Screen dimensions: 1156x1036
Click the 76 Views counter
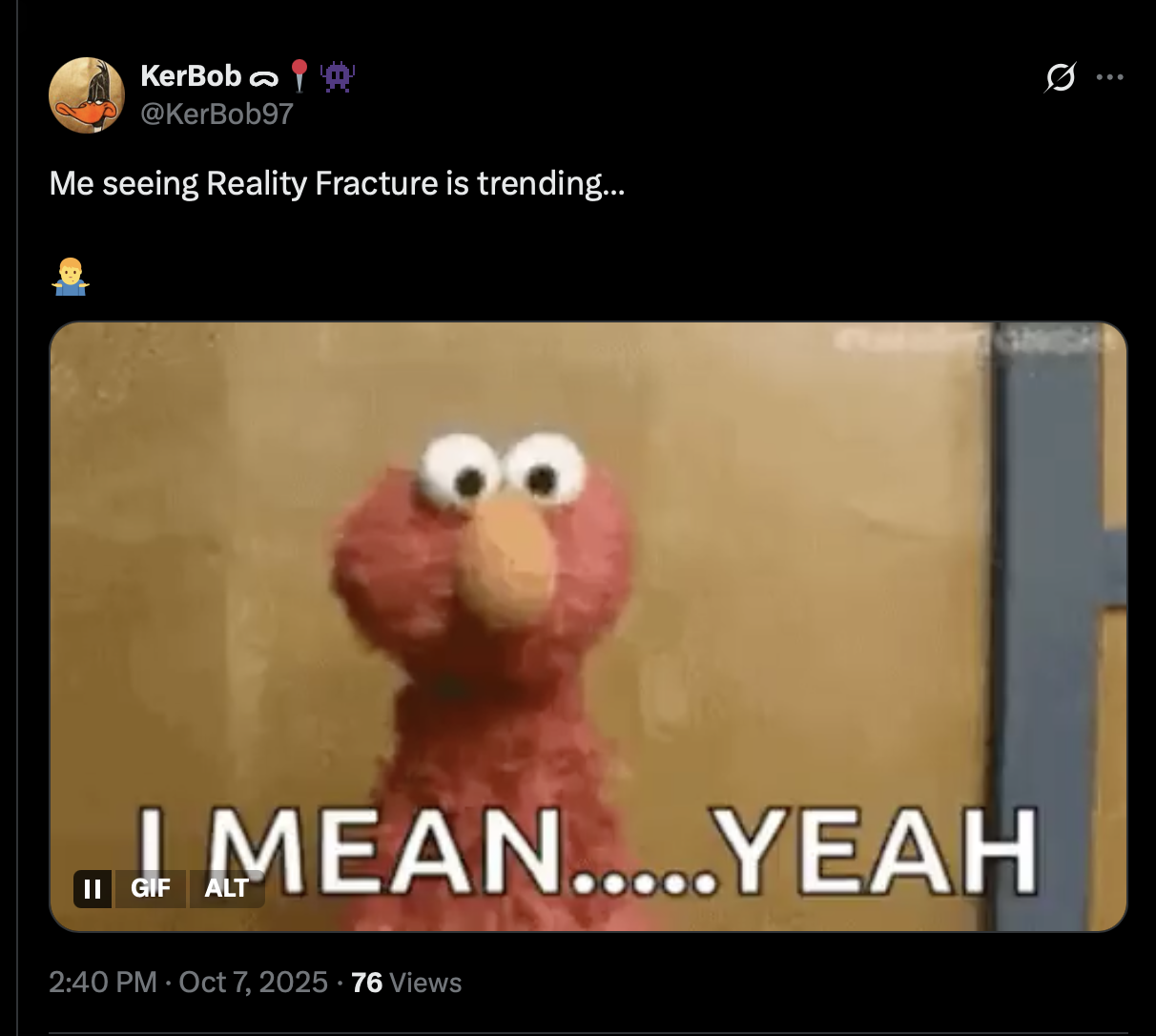(x=406, y=983)
